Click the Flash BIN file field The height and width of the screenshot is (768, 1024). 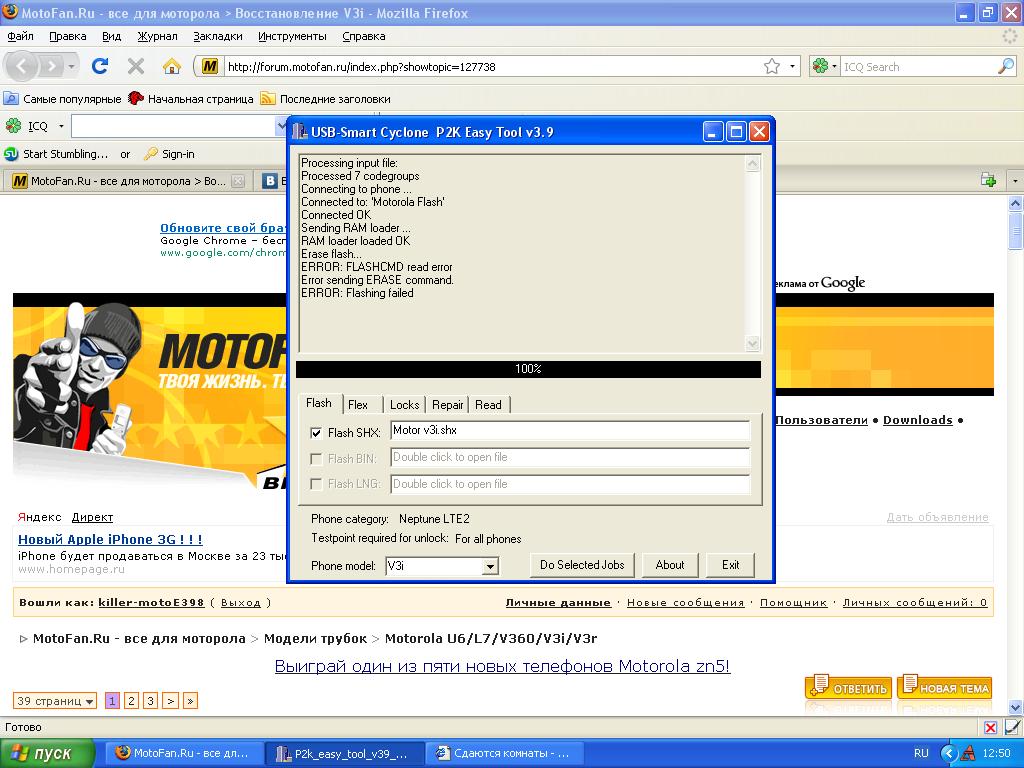click(570, 457)
